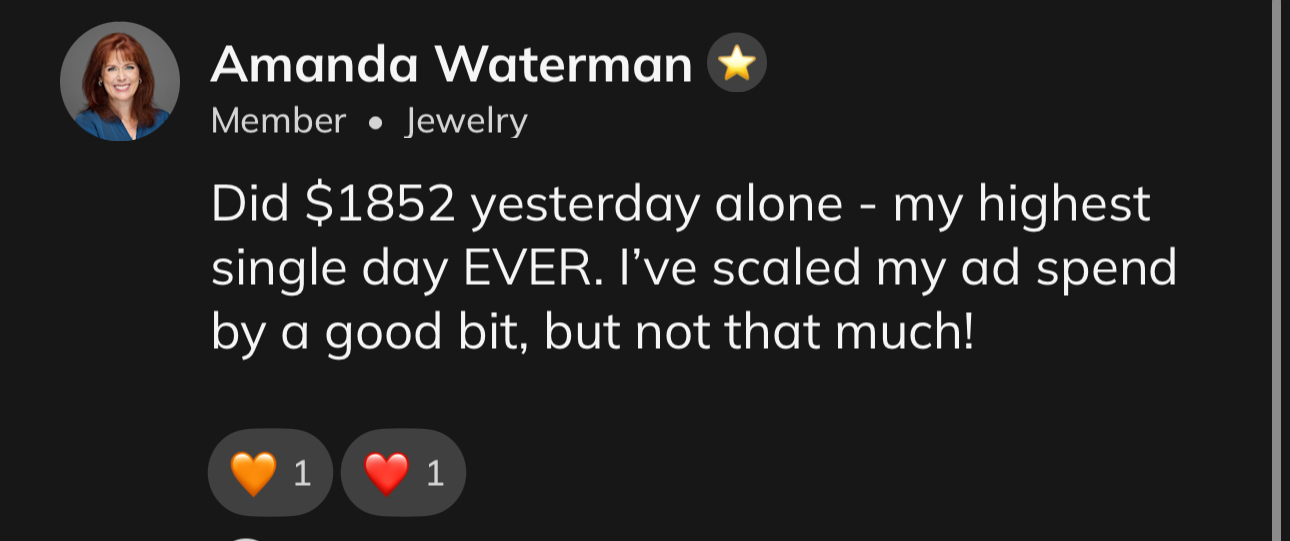This screenshot has width=1290, height=541.
Task: Click the dot separator before Jewelry
Action: 375,122
